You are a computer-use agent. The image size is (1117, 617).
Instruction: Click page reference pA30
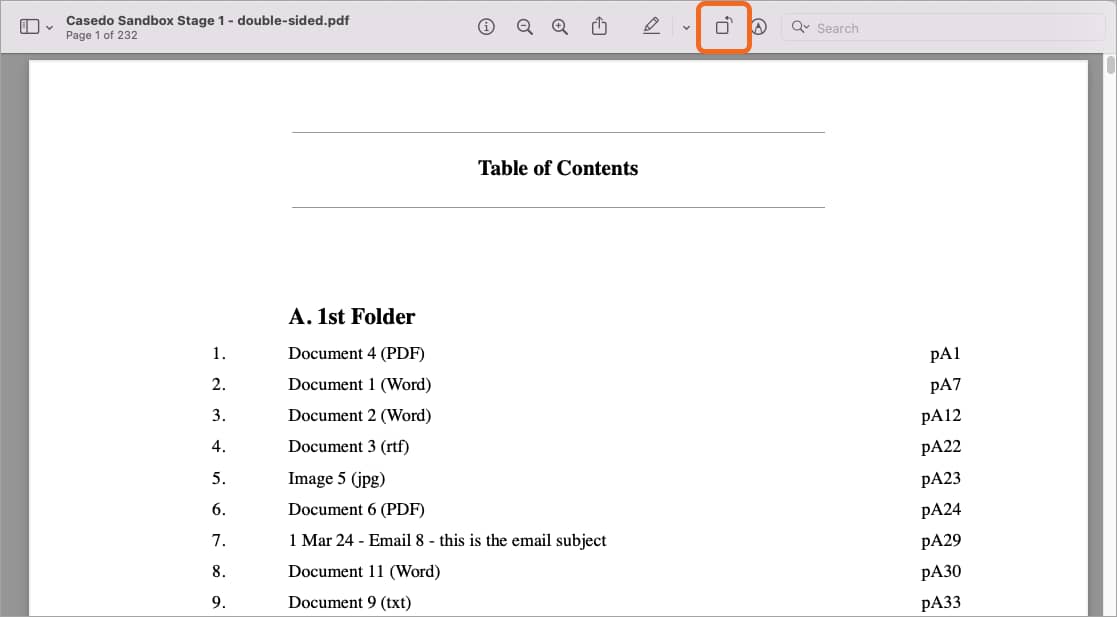coord(941,572)
